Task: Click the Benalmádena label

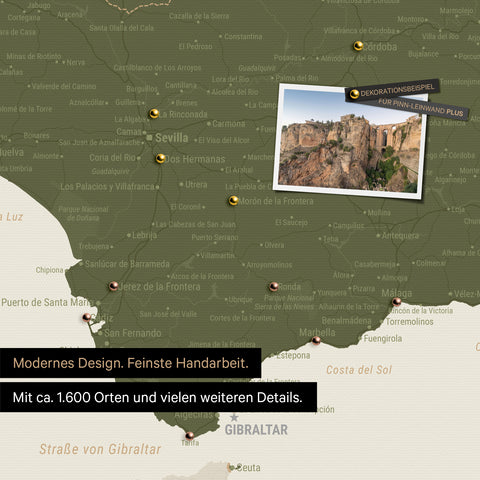Action: [346, 321]
